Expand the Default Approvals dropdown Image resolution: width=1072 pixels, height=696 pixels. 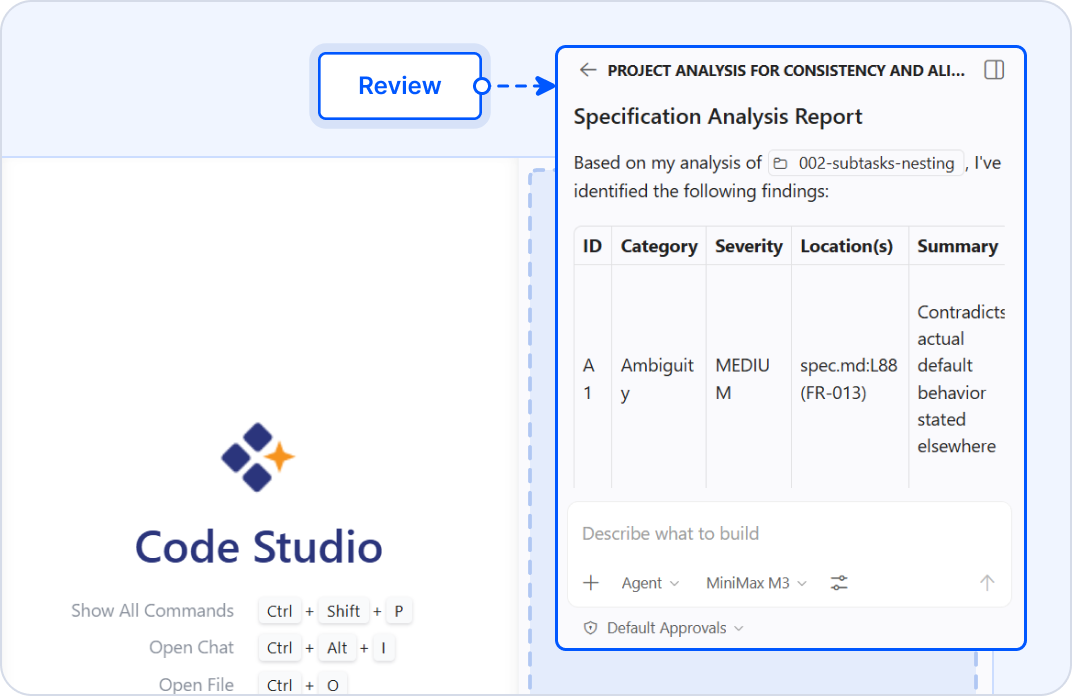pyautogui.click(x=675, y=628)
